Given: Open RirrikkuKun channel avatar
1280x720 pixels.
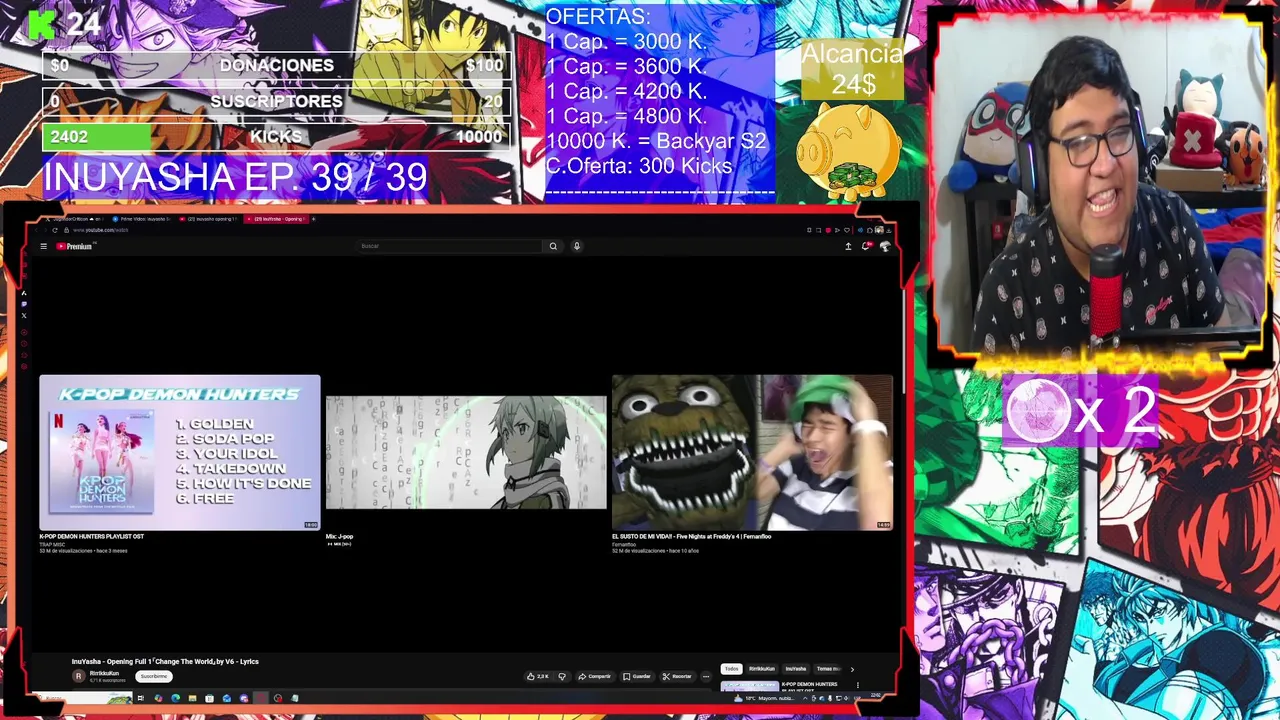Looking at the screenshot, I should [x=79, y=676].
